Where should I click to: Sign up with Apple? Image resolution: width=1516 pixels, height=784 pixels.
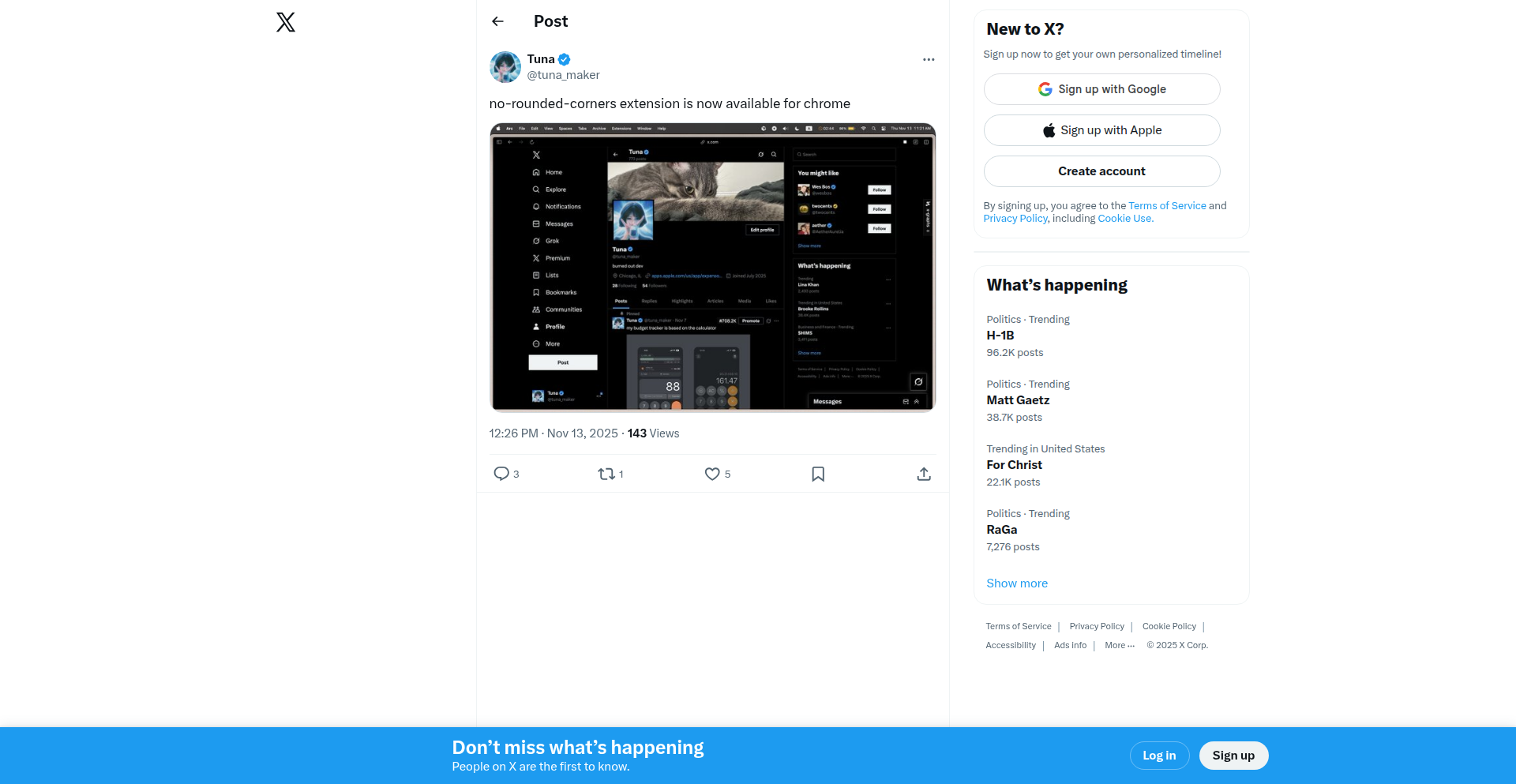[1102, 130]
